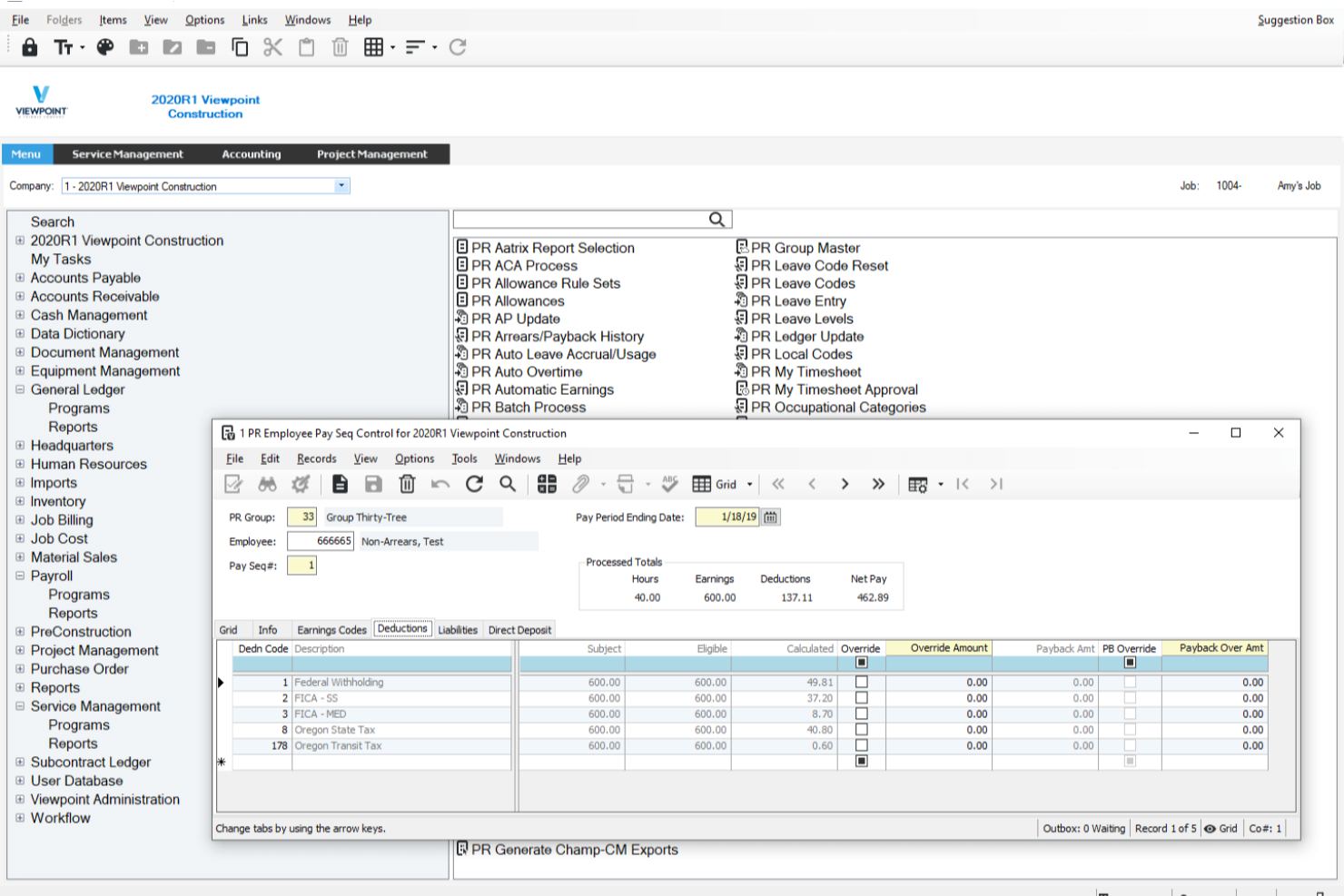Screen dimensions: 1344x896
Task: Go to the previous record arrow
Action: pyautogui.click(x=812, y=484)
